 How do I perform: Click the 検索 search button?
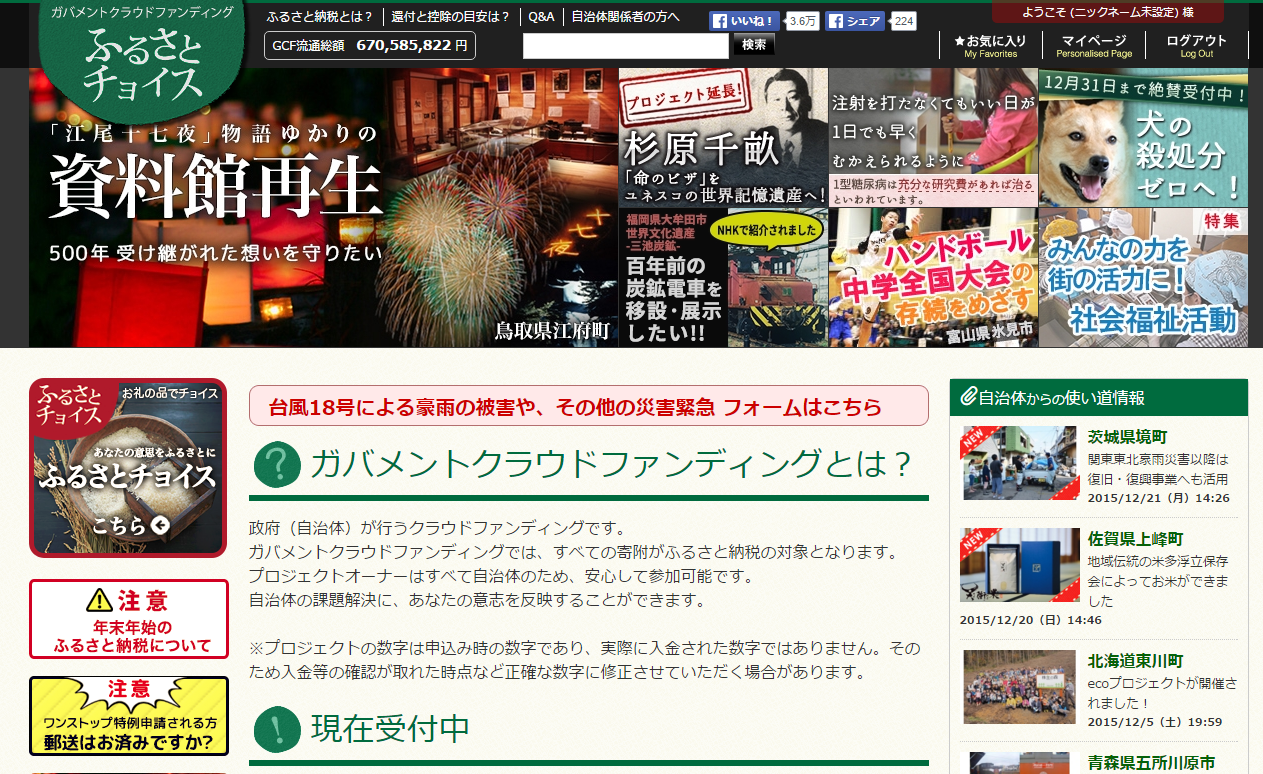click(x=754, y=45)
